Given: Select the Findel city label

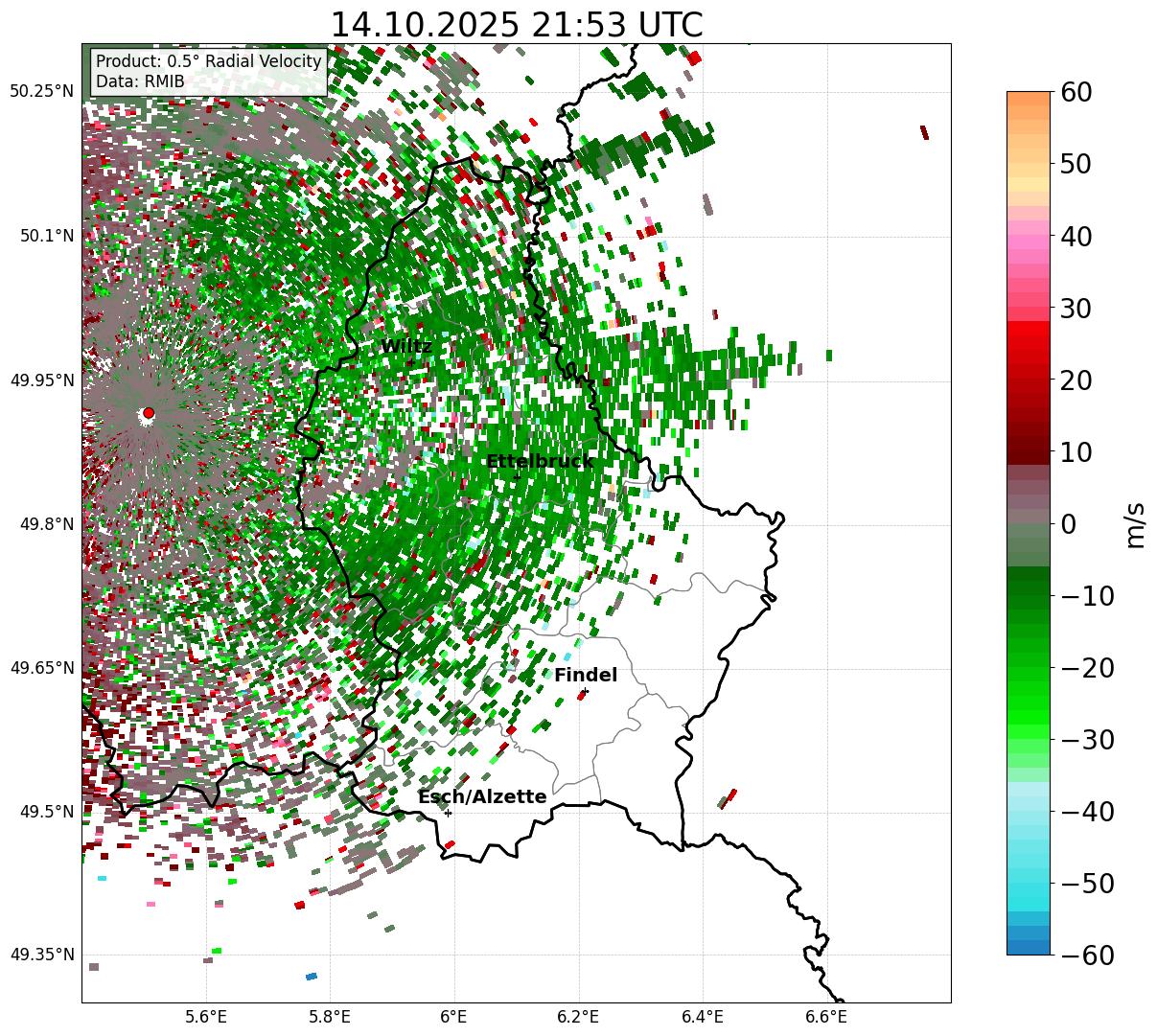Looking at the screenshot, I should pos(586,676).
